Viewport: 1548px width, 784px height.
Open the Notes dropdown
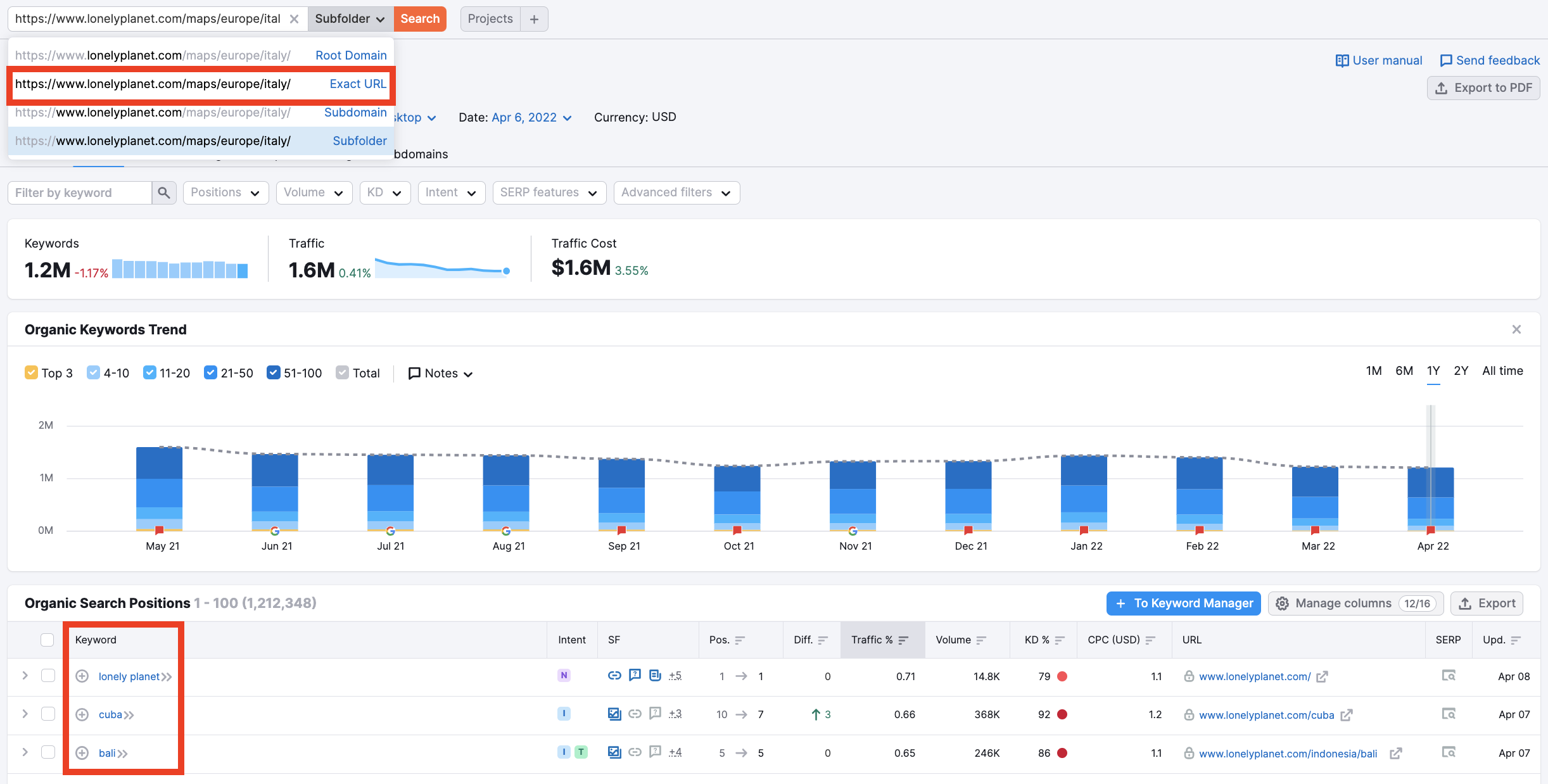tap(441, 374)
